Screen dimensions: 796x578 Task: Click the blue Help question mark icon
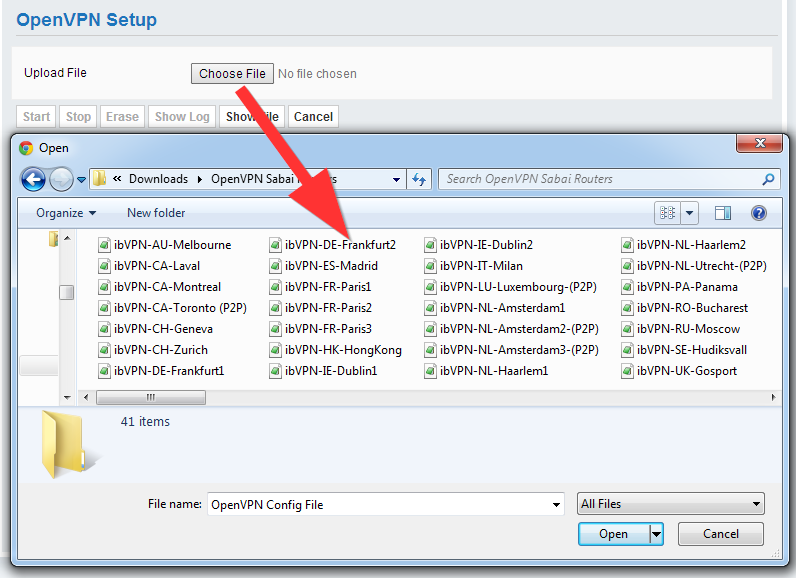[758, 213]
